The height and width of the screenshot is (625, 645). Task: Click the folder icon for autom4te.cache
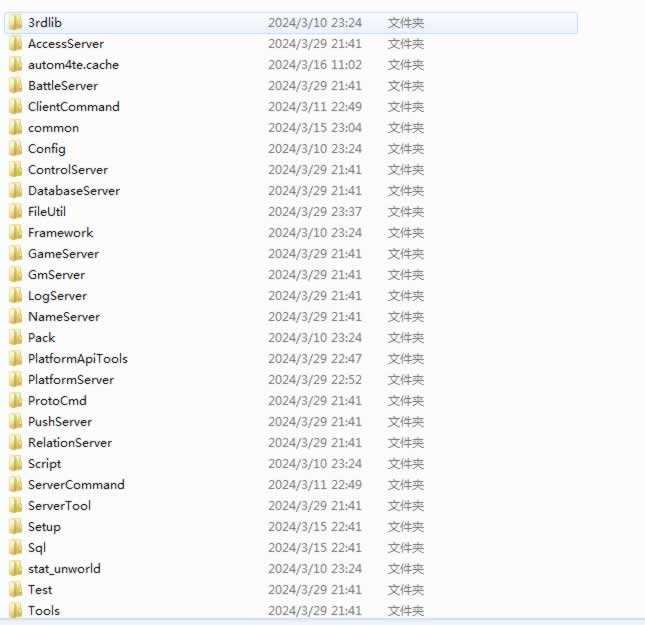click(x=15, y=65)
